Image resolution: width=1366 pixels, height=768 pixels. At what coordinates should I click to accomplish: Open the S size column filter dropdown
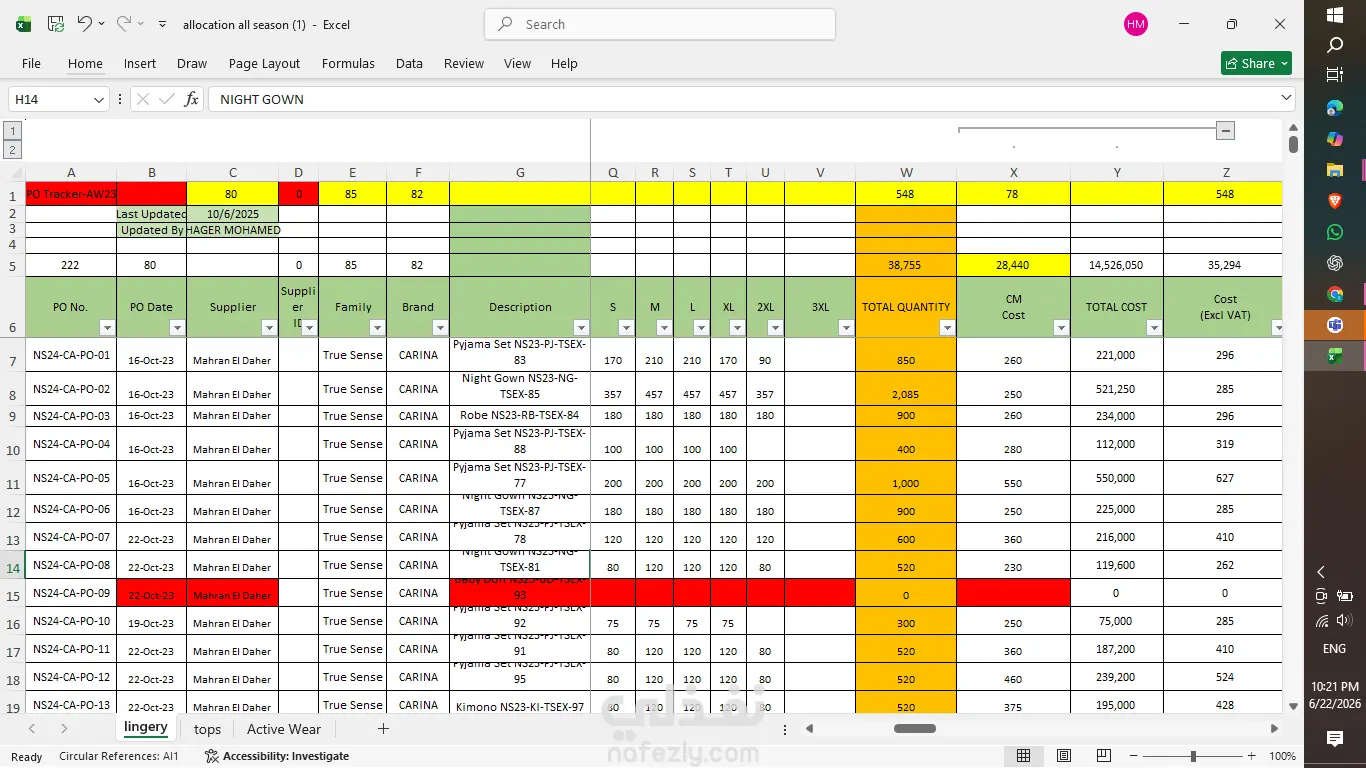(x=626, y=327)
